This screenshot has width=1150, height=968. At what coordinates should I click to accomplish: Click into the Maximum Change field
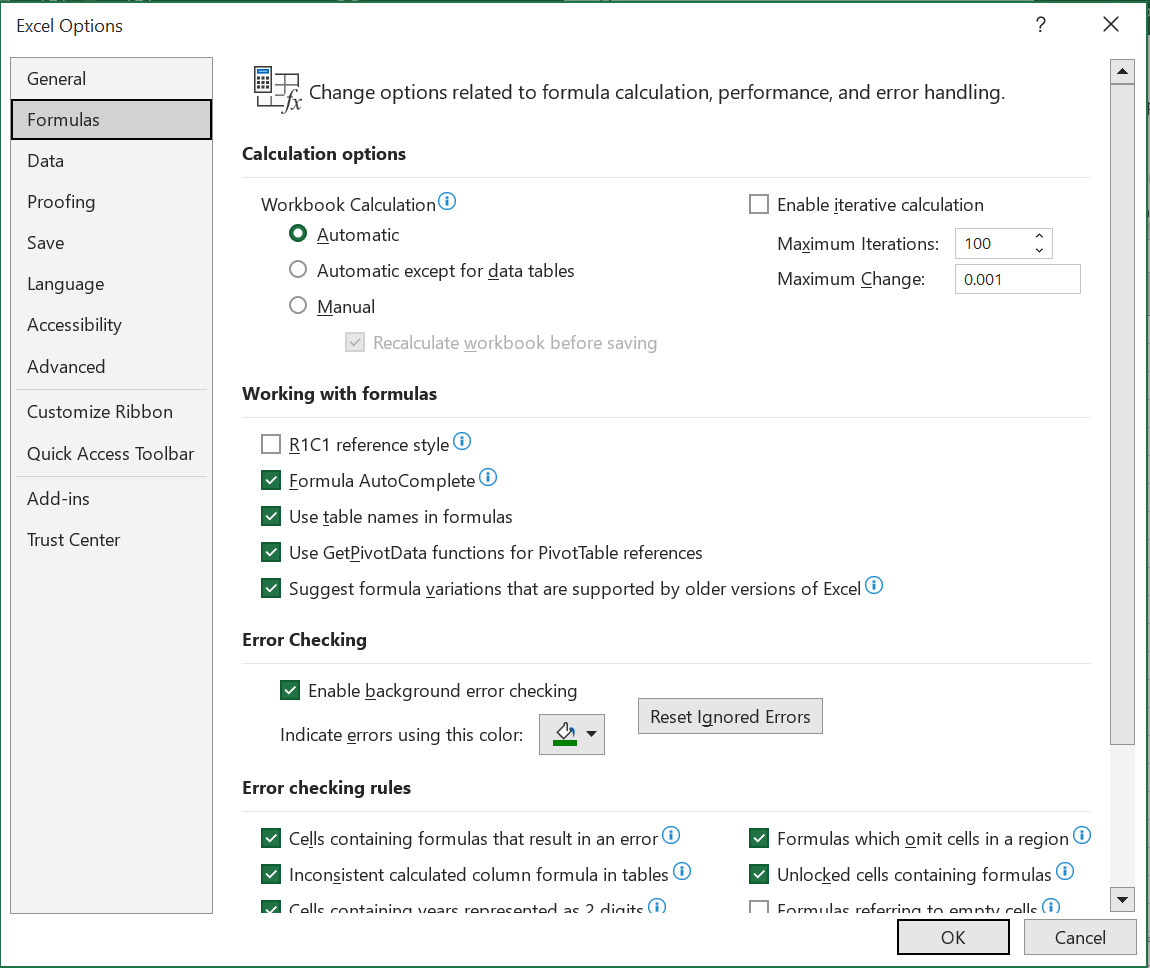click(x=1017, y=280)
